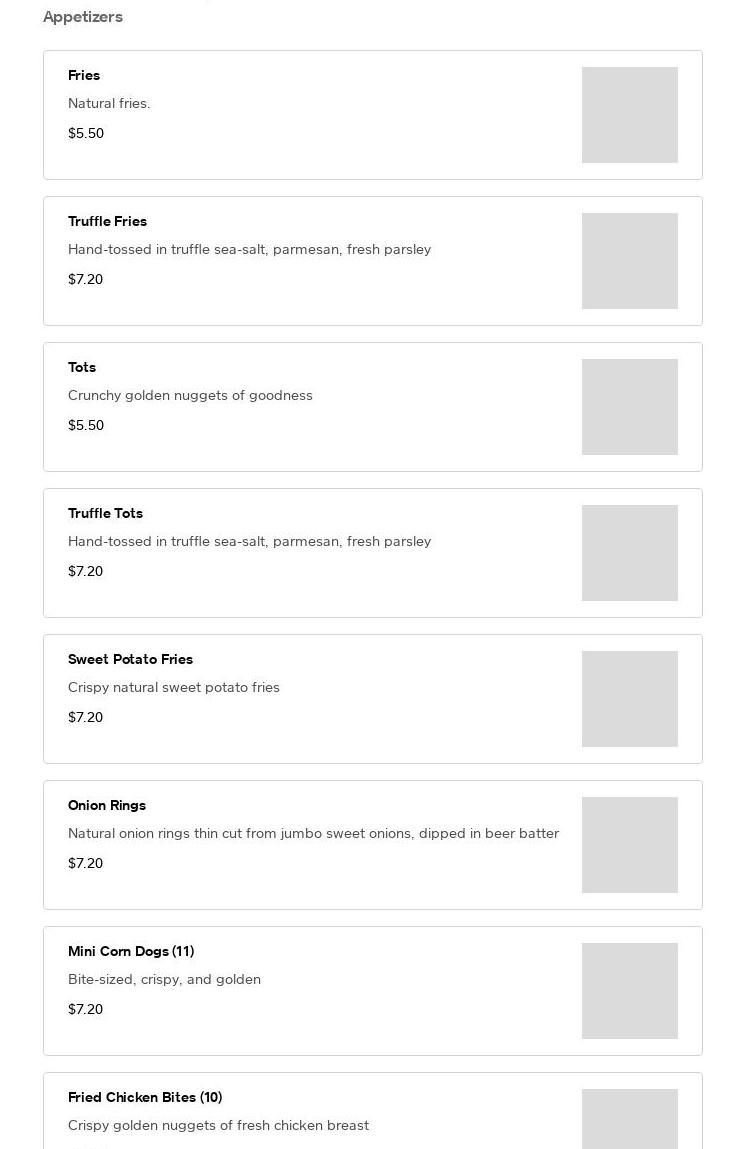This screenshot has height=1149, width=745.
Task: Select the Onion Rings image placeholder
Action: (629, 845)
